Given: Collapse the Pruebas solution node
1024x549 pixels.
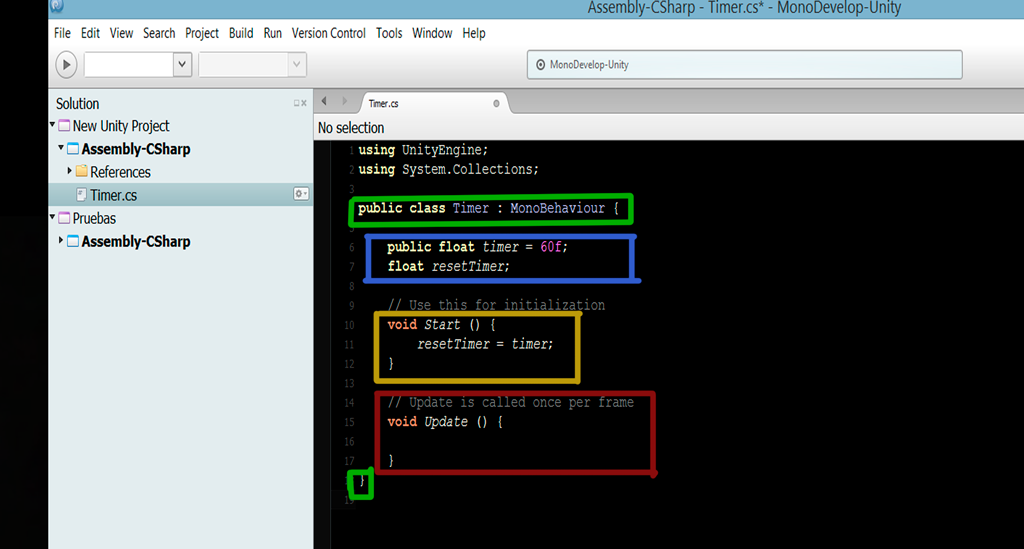Looking at the screenshot, I should 53,217.
